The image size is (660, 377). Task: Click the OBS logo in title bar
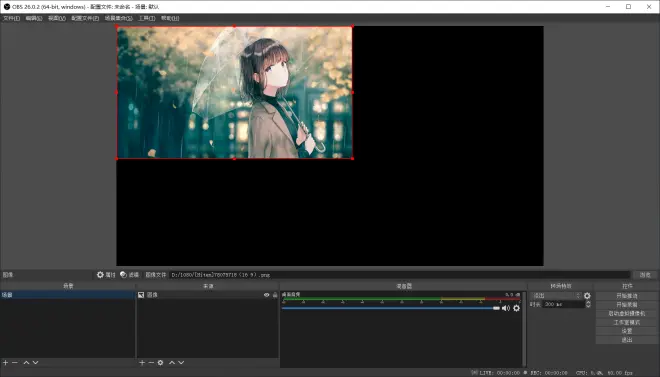pos(7,6)
